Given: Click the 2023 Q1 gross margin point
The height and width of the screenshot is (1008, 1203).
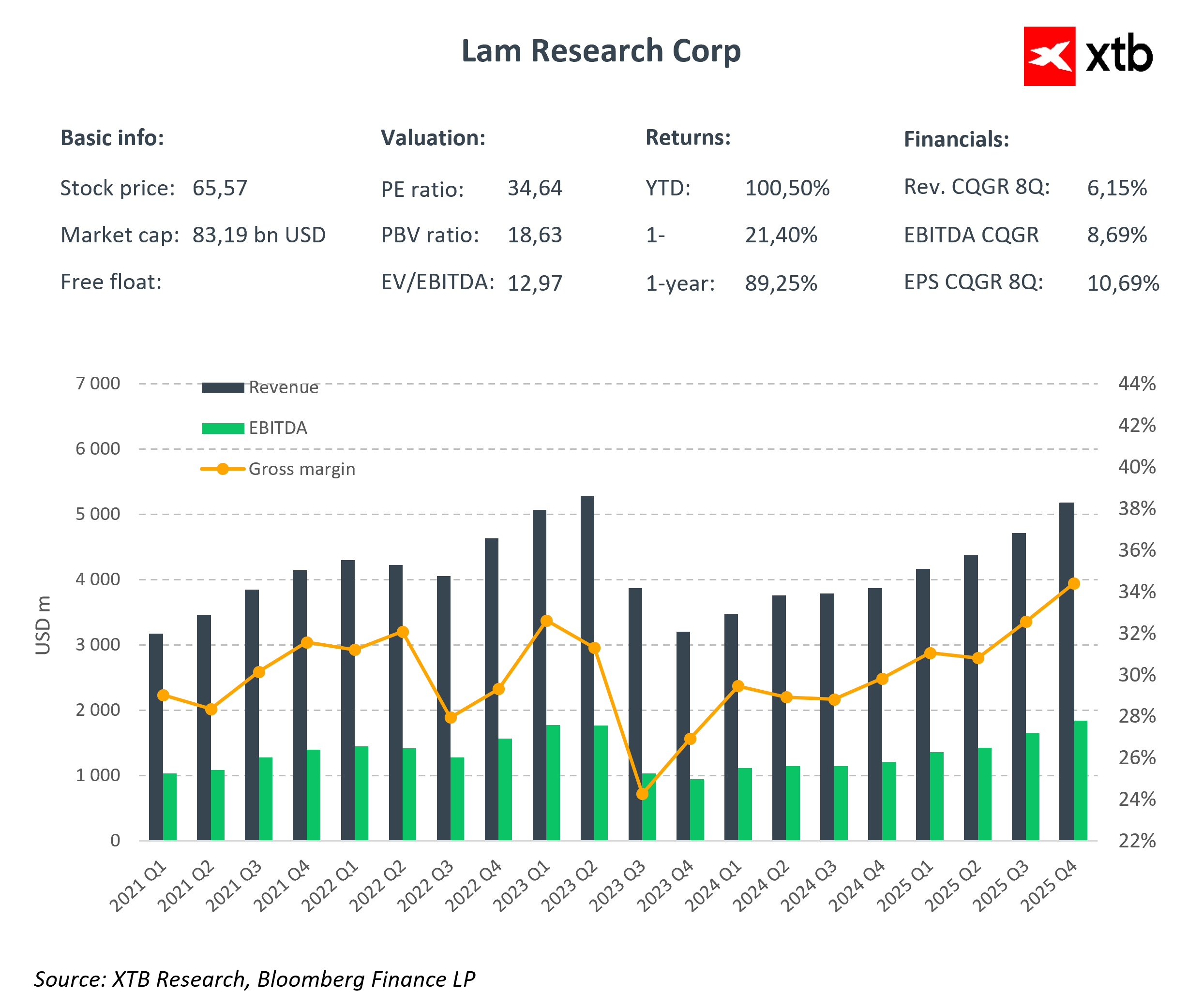Looking at the screenshot, I should coord(546,621).
